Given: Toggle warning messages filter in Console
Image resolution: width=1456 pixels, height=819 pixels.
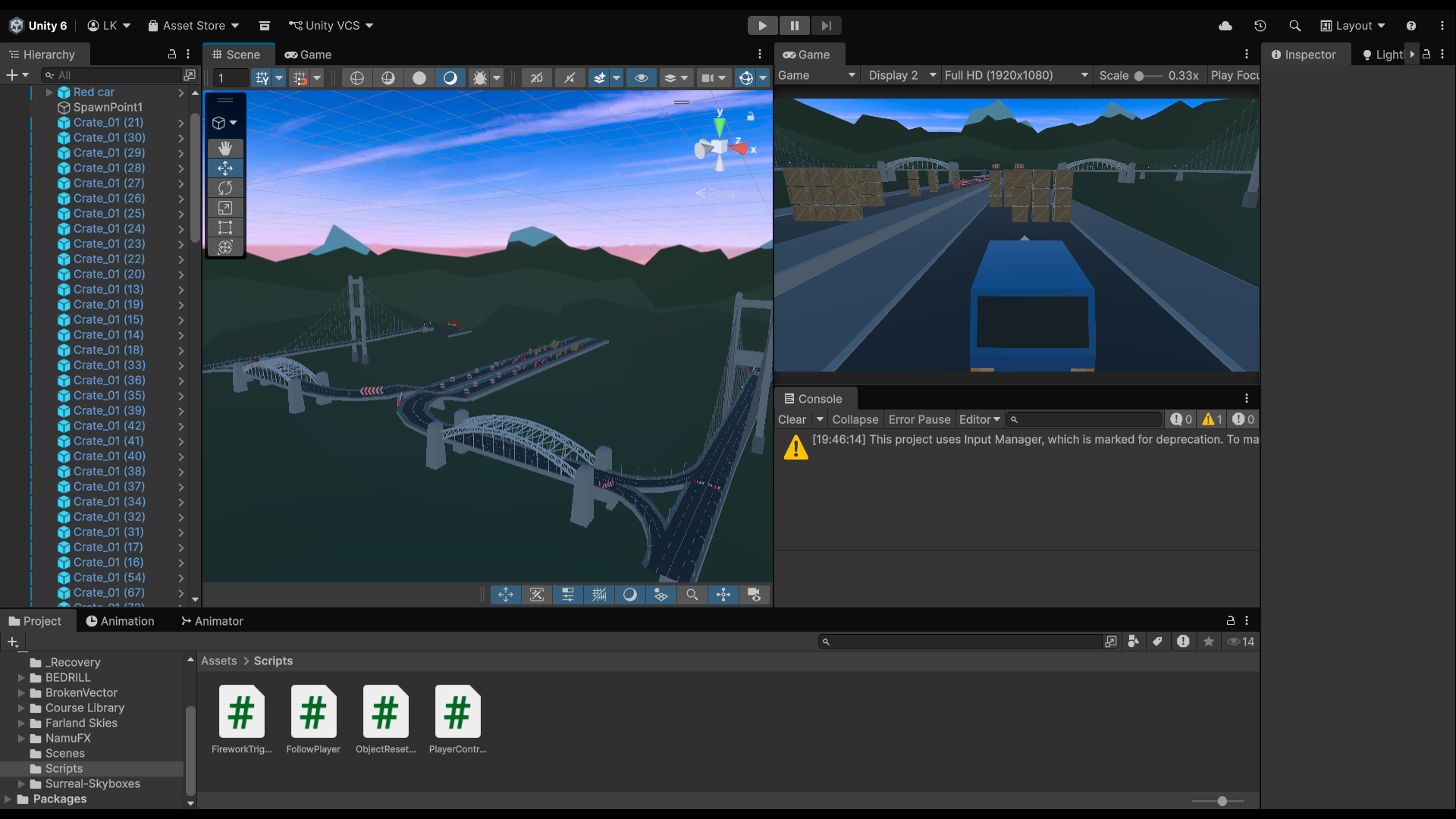Looking at the screenshot, I should coord(1212,419).
